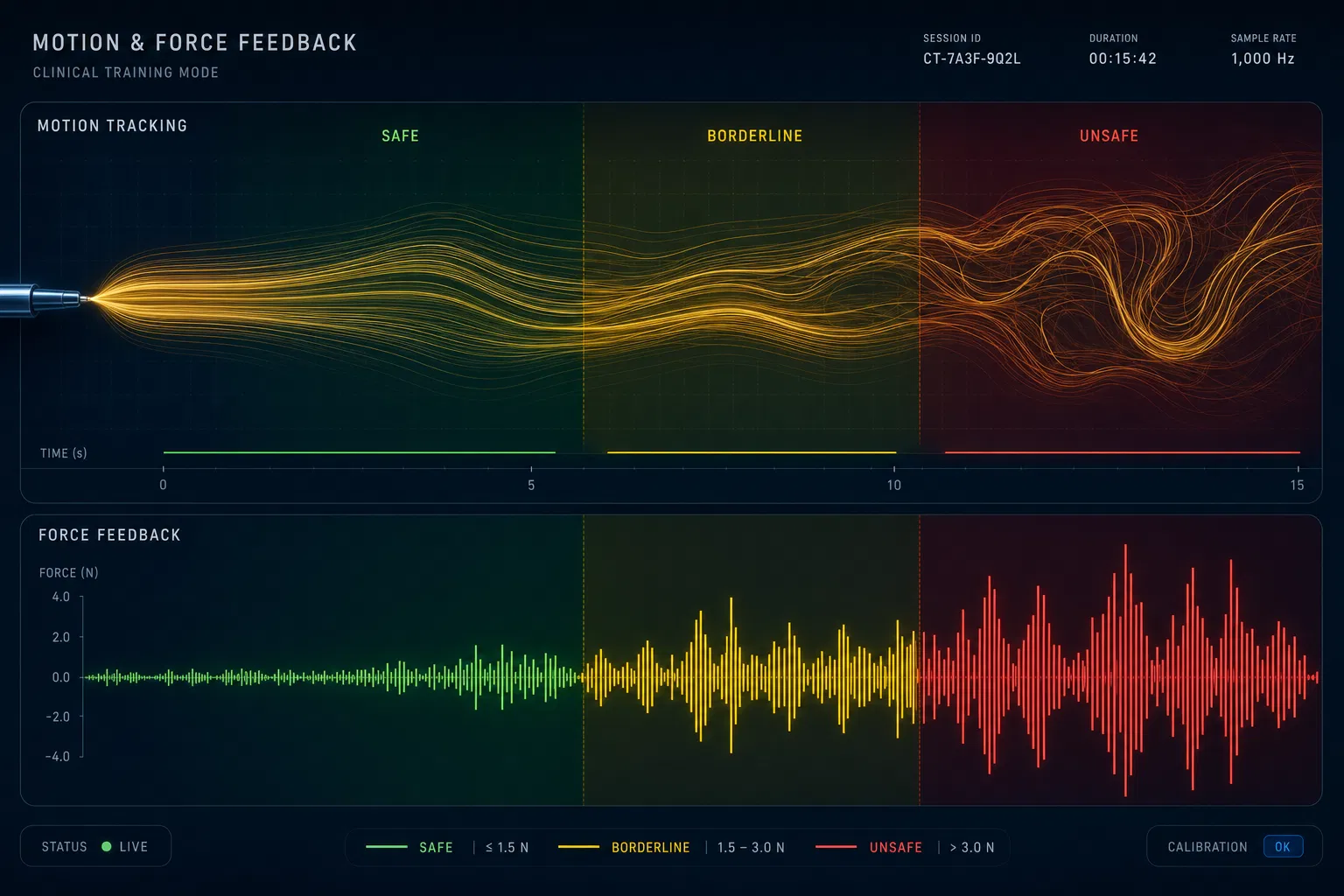The image size is (1344, 896).
Task: Click the red UNSAFE timeline bar
Action: (x=1123, y=451)
